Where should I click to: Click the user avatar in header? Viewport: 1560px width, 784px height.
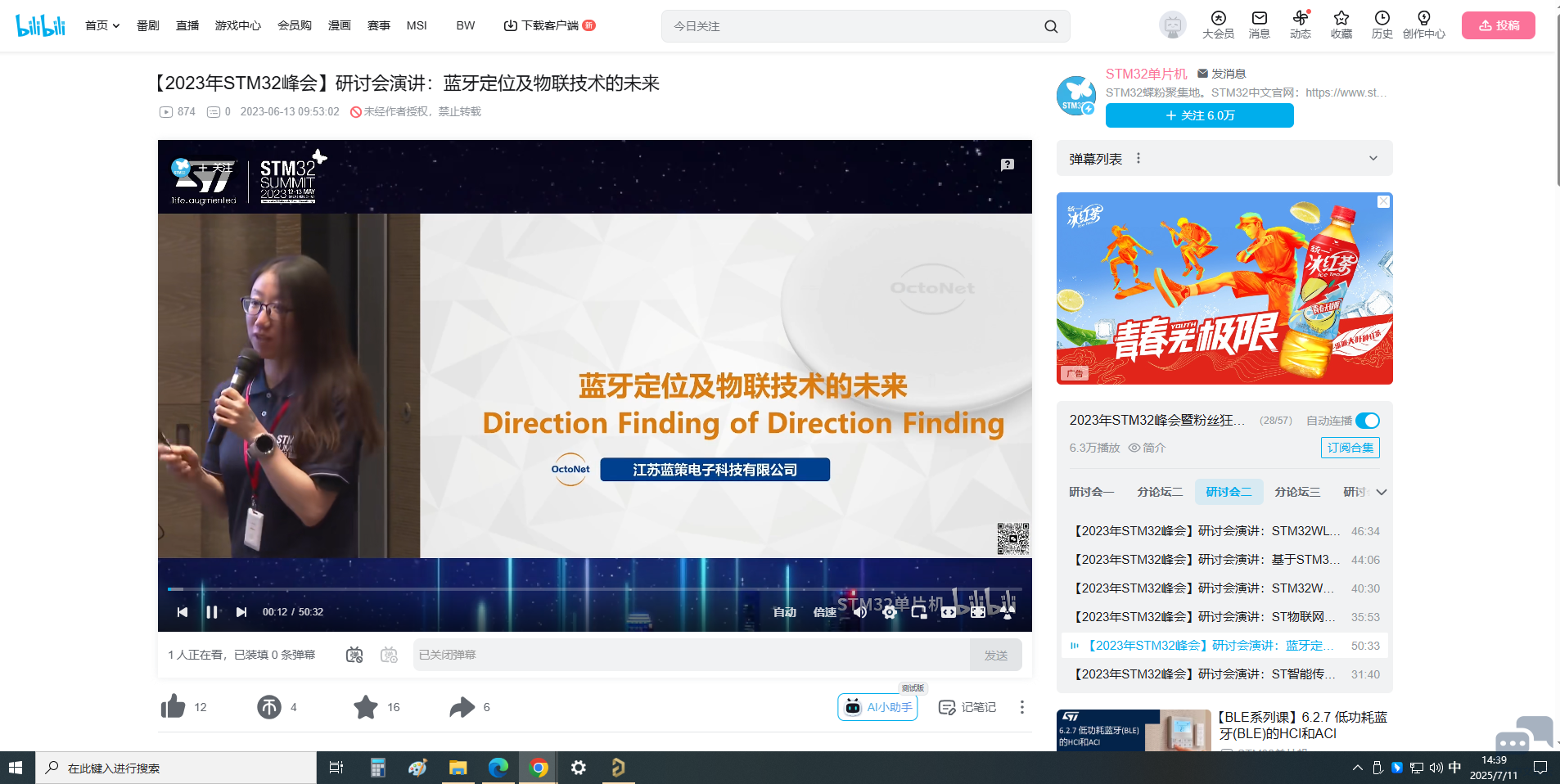1173,25
